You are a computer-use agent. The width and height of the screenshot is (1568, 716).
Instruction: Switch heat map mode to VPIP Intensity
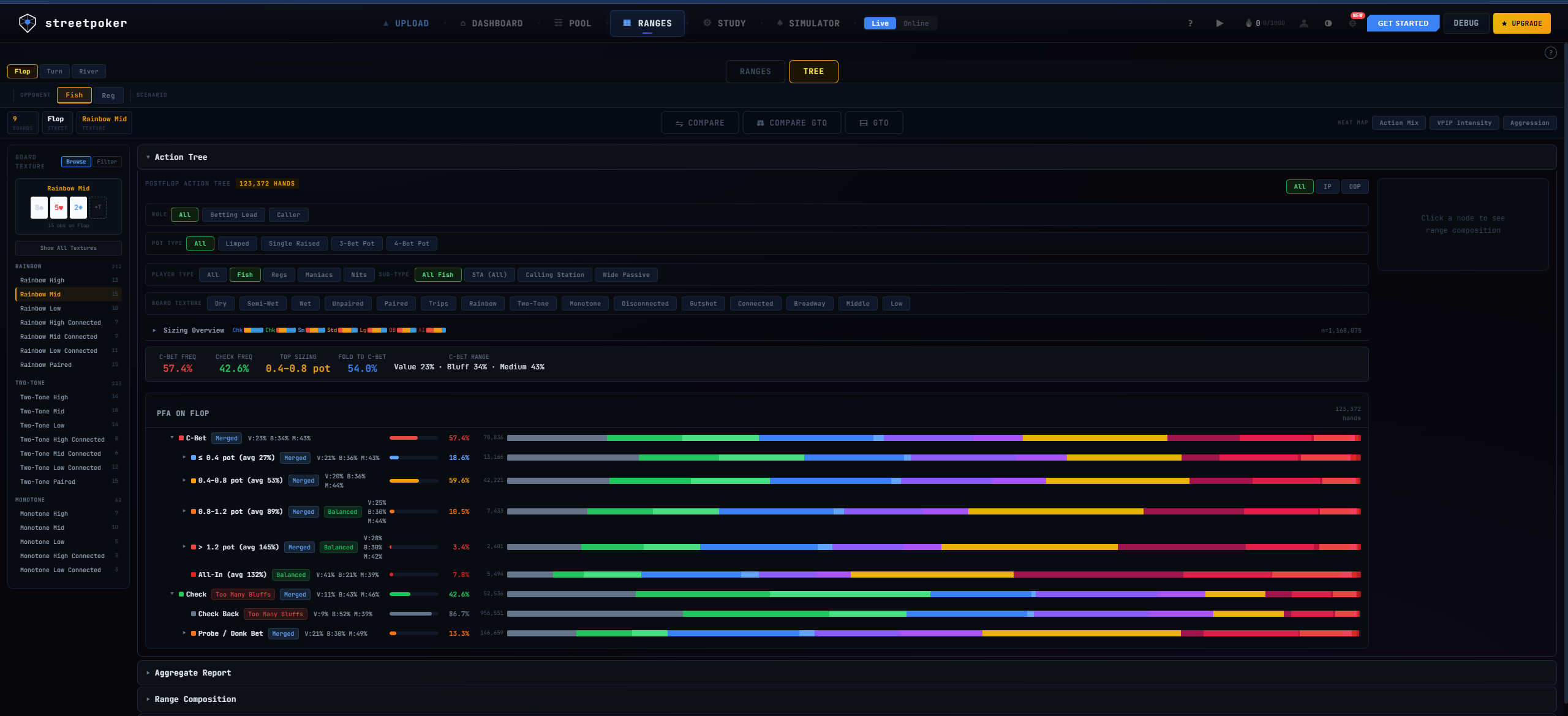click(1464, 122)
